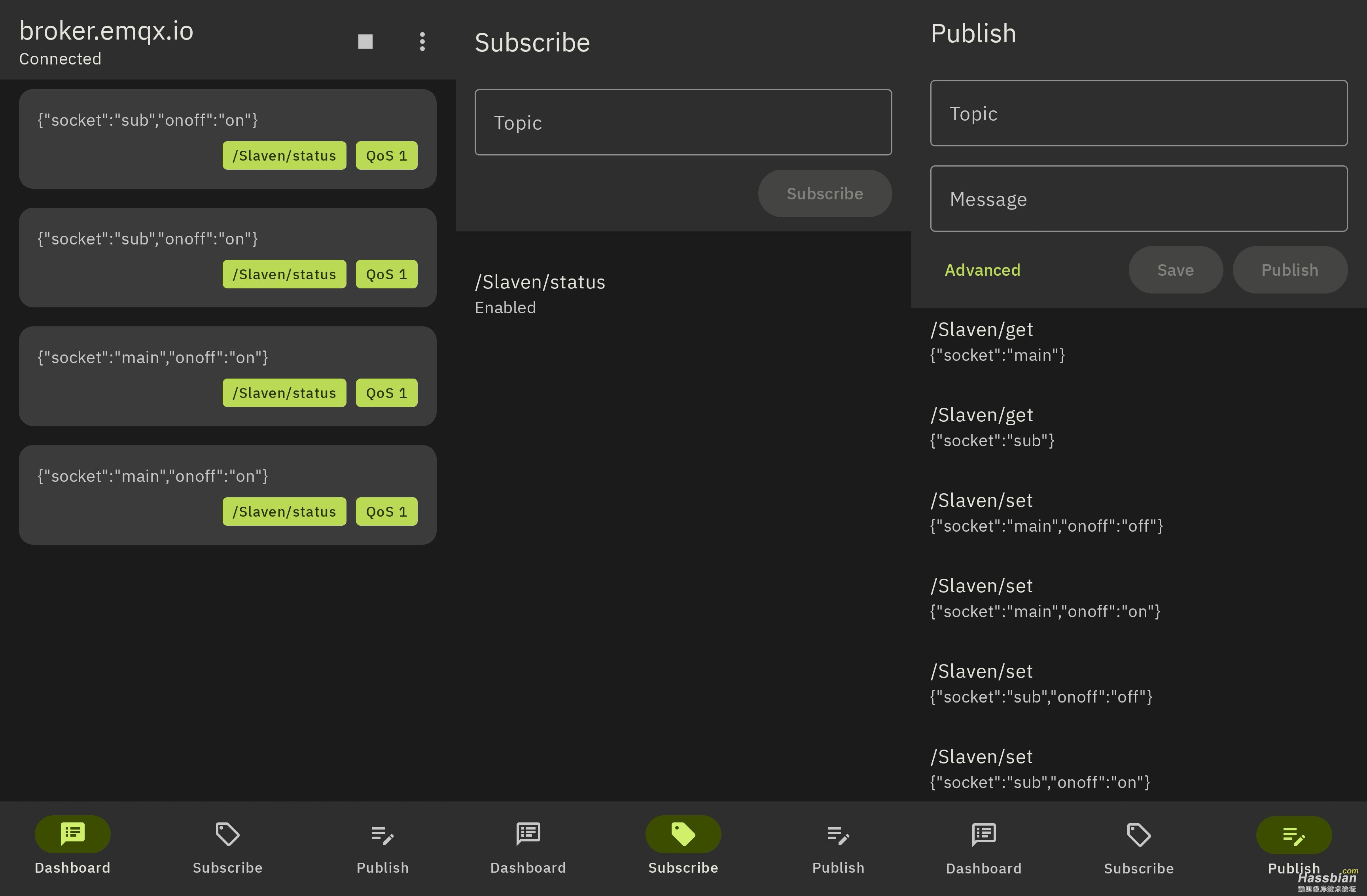The image size is (1367, 896).
Task: Open the first received message card with socket sub
Action: (227, 138)
